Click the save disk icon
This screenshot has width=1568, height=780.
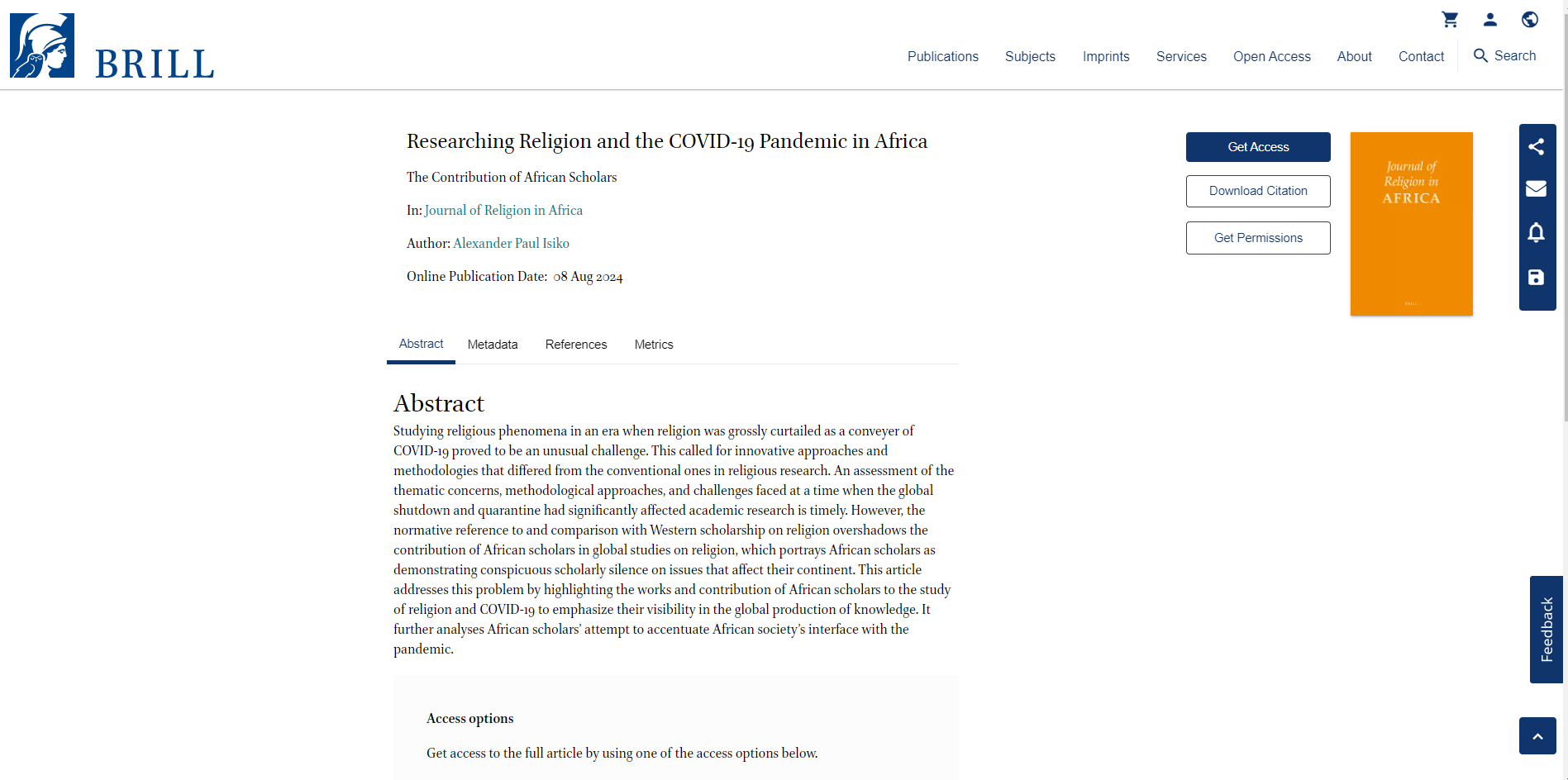(1537, 278)
